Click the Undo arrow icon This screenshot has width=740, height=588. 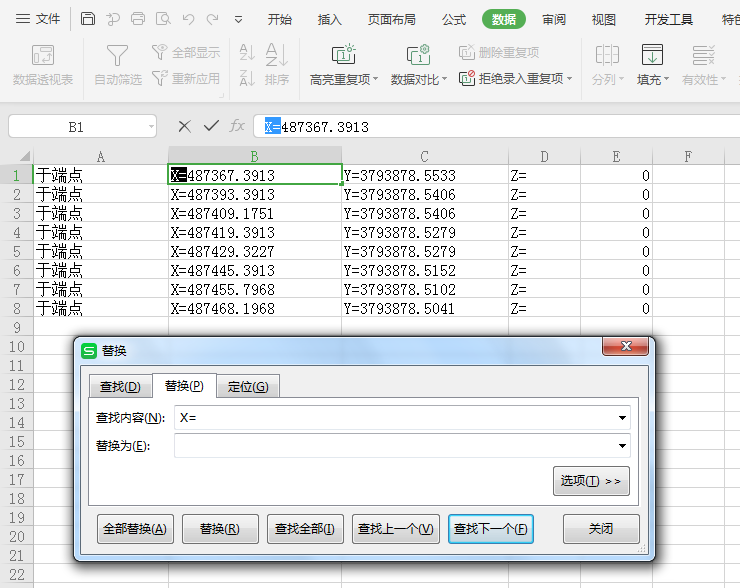pyautogui.click(x=189, y=19)
